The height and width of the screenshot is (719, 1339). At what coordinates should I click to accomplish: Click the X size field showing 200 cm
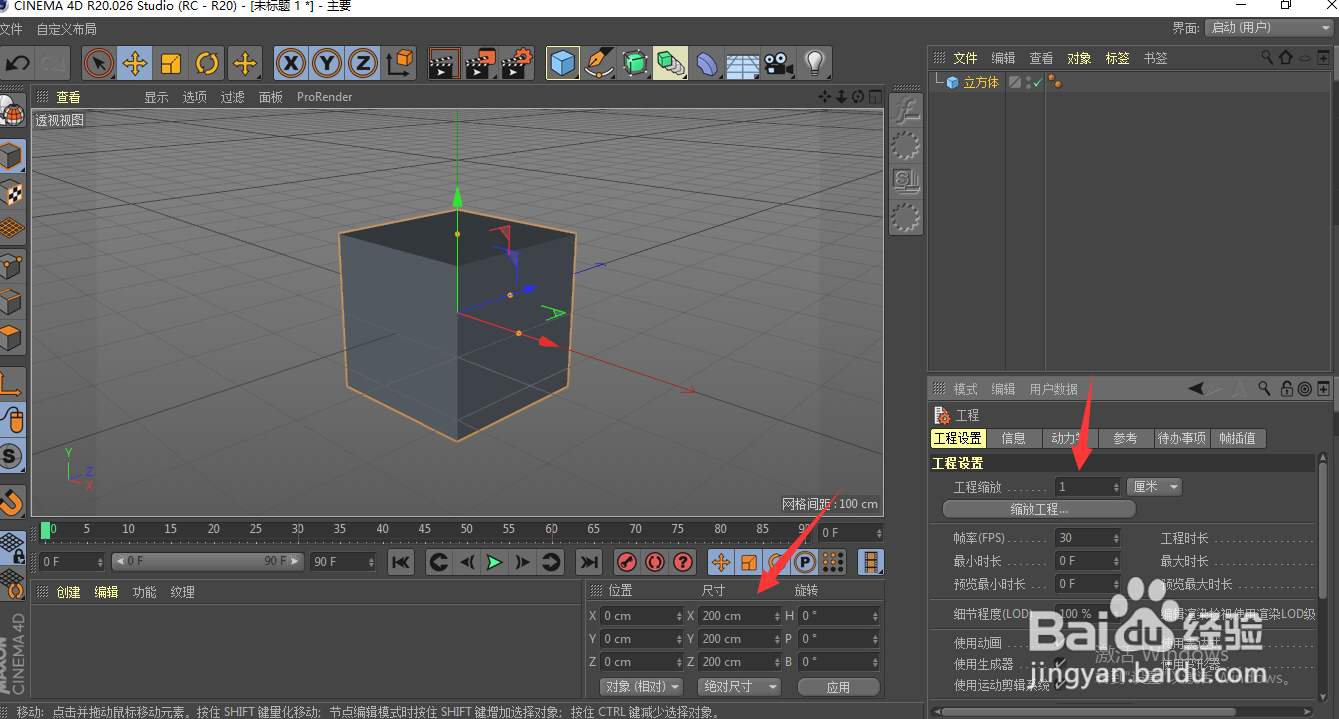(737, 617)
